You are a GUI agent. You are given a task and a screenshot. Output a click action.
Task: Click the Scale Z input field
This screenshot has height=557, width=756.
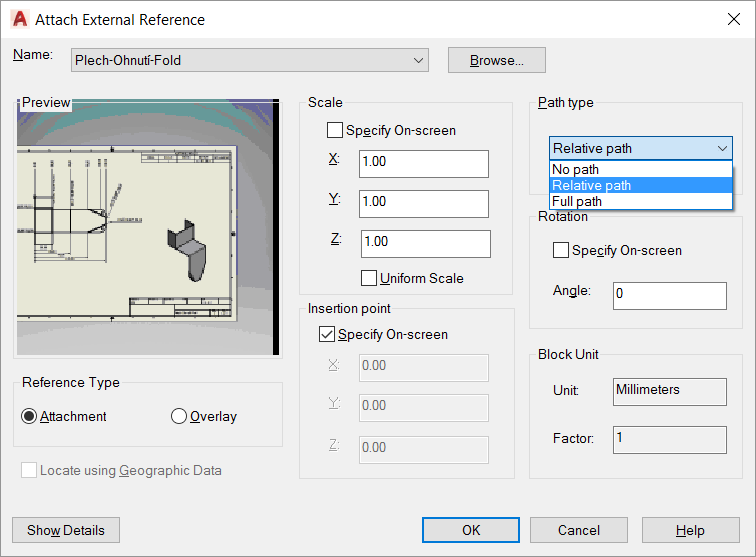coord(426,244)
